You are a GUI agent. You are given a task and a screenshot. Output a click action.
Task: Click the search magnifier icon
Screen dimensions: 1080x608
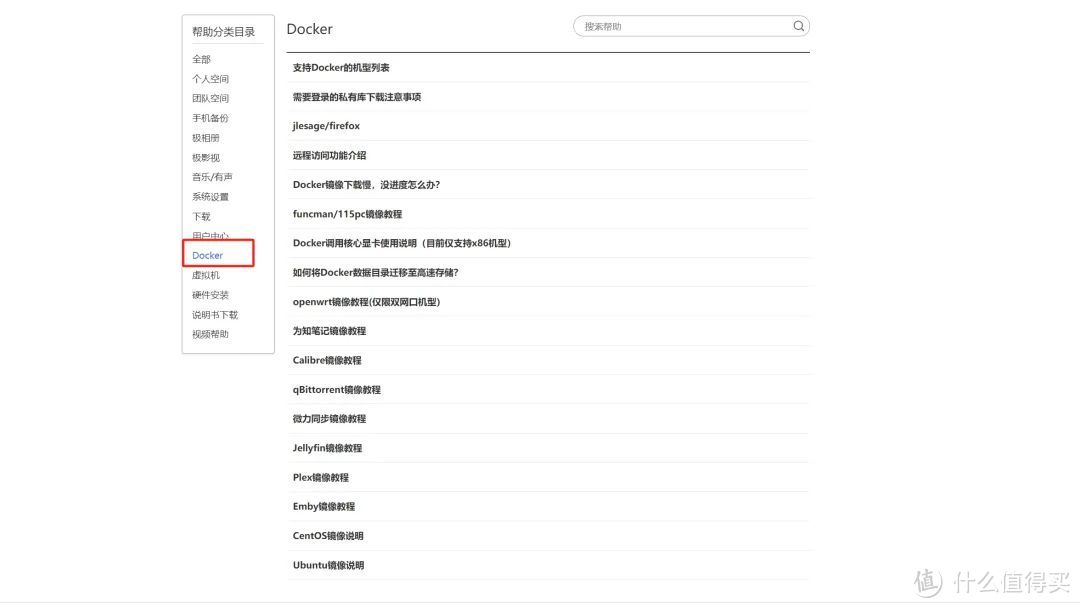797,26
